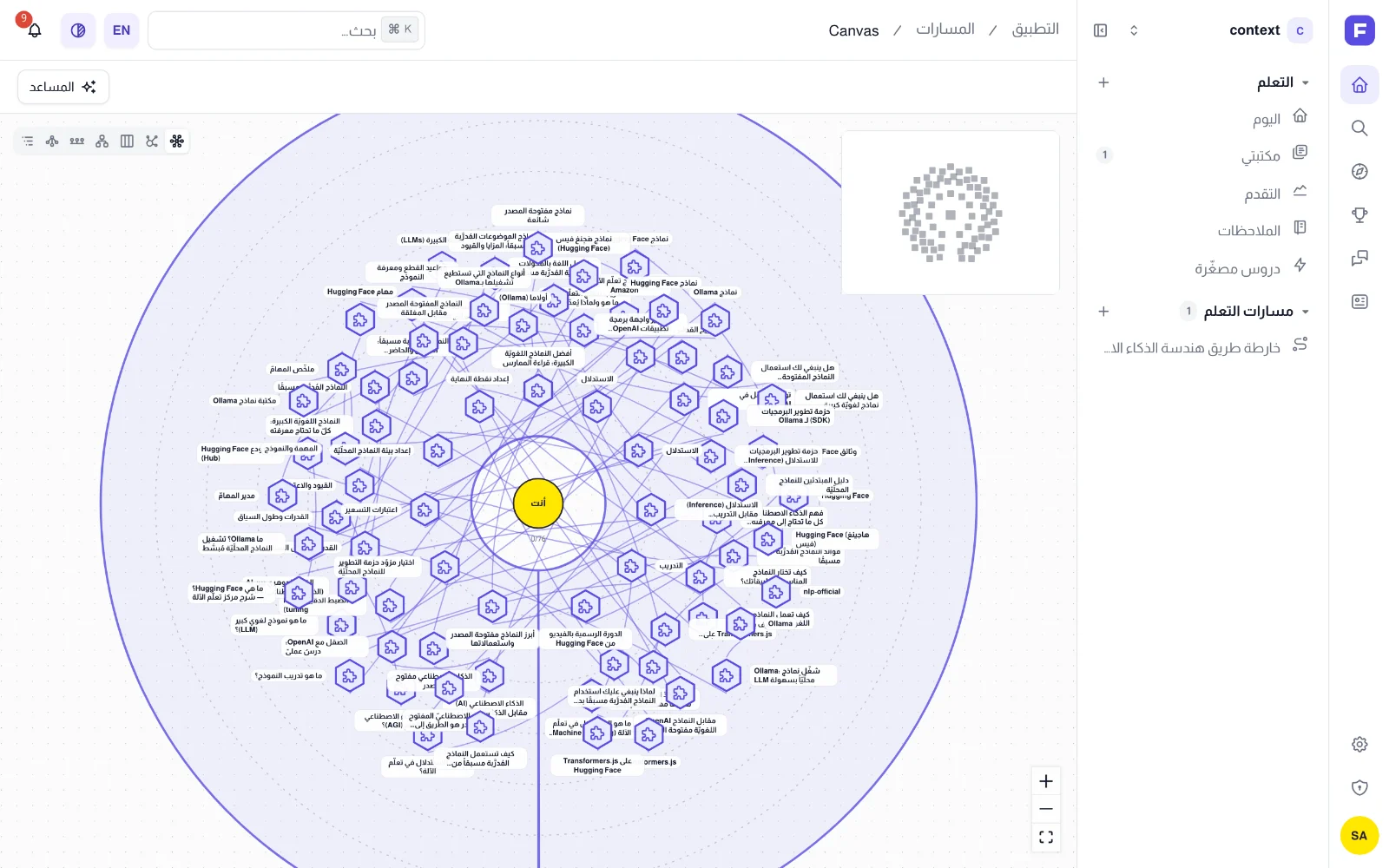
Task: Go to المسارات in the breadcrumb
Action: click(x=945, y=30)
